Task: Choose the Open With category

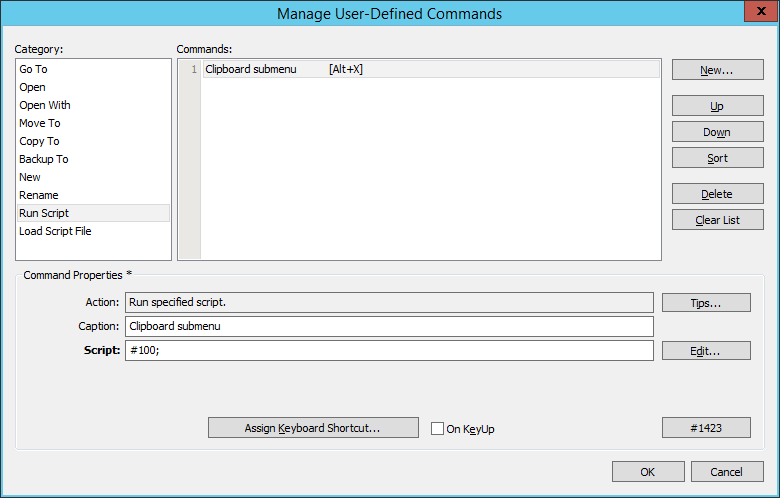Action: click(45, 105)
